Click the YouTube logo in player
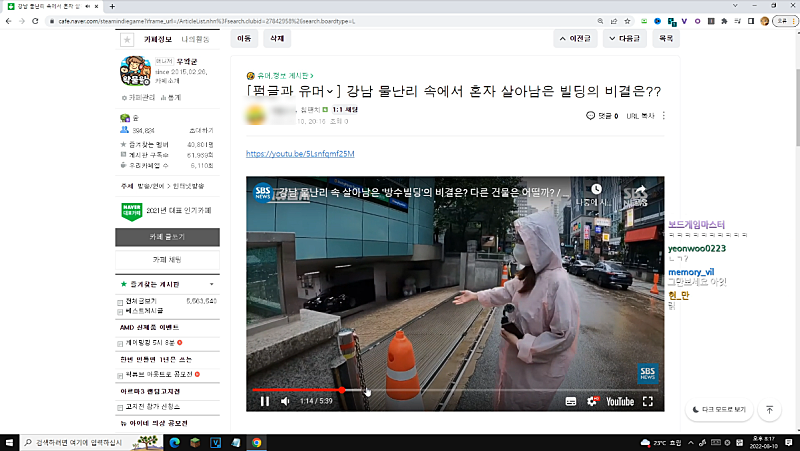 [619, 401]
